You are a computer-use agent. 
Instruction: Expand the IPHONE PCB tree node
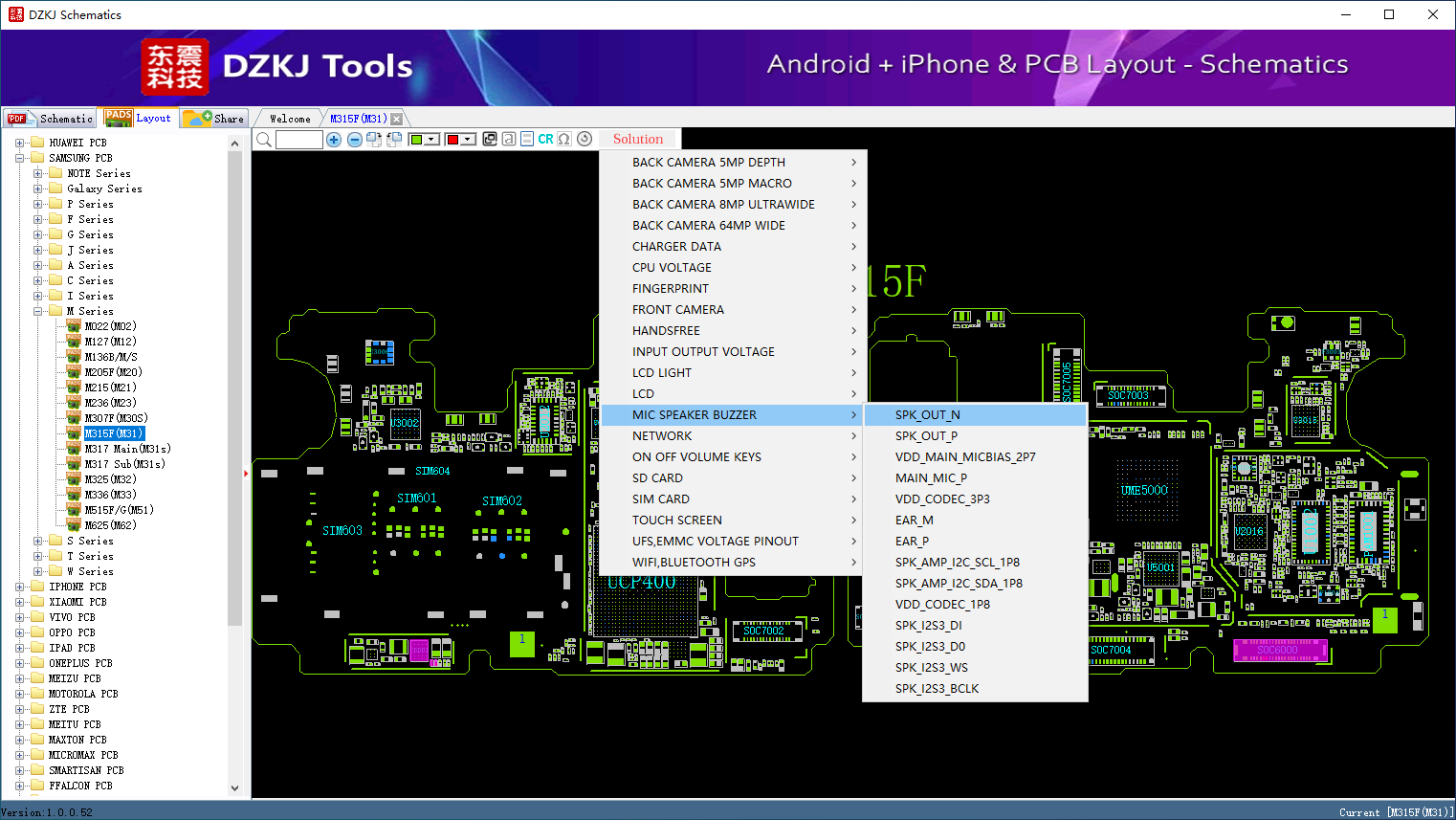pos(20,587)
